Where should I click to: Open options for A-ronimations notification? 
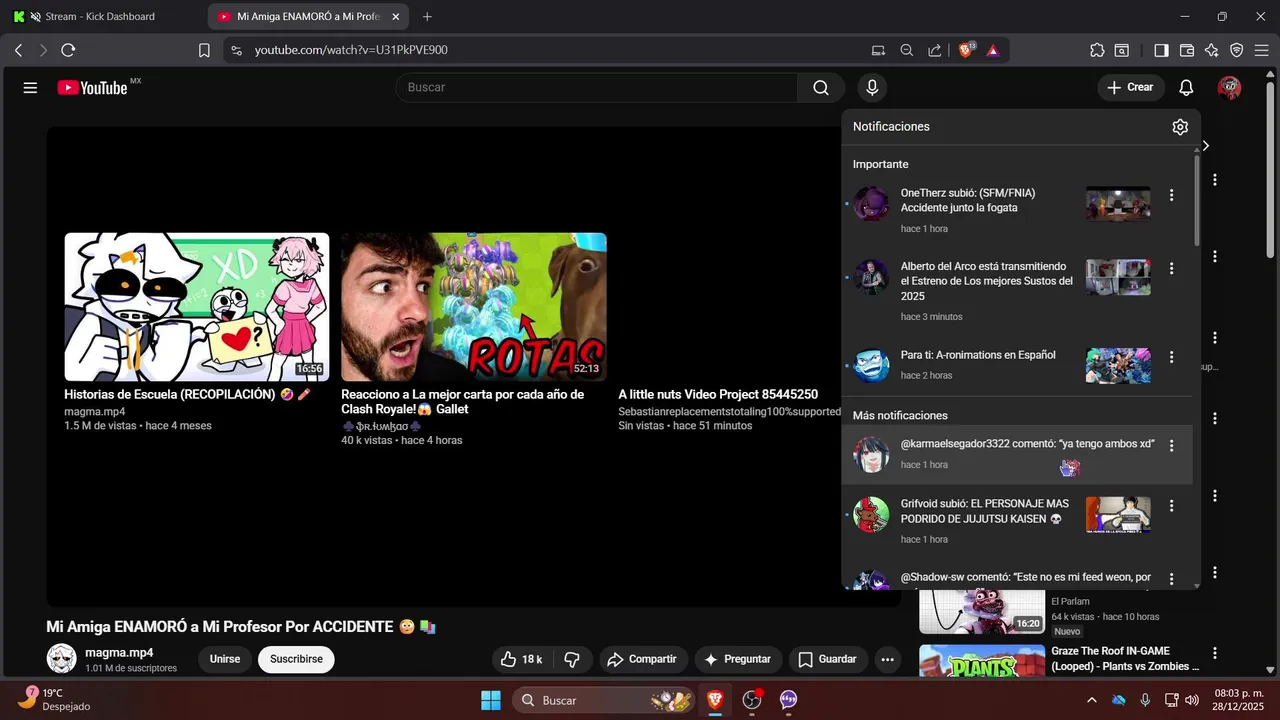tap(1171, 357)
